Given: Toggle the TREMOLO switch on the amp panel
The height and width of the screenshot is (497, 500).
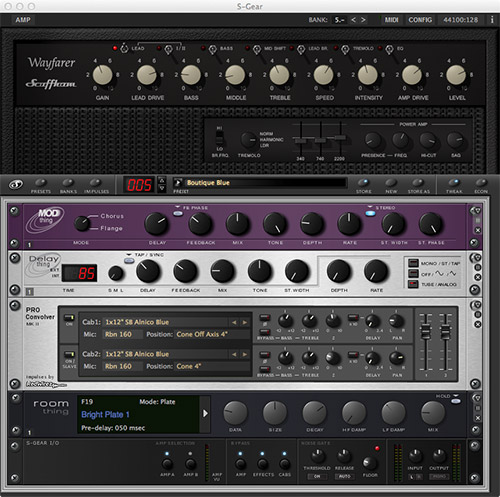Looking at the screenshot, I should coord(345,49).
